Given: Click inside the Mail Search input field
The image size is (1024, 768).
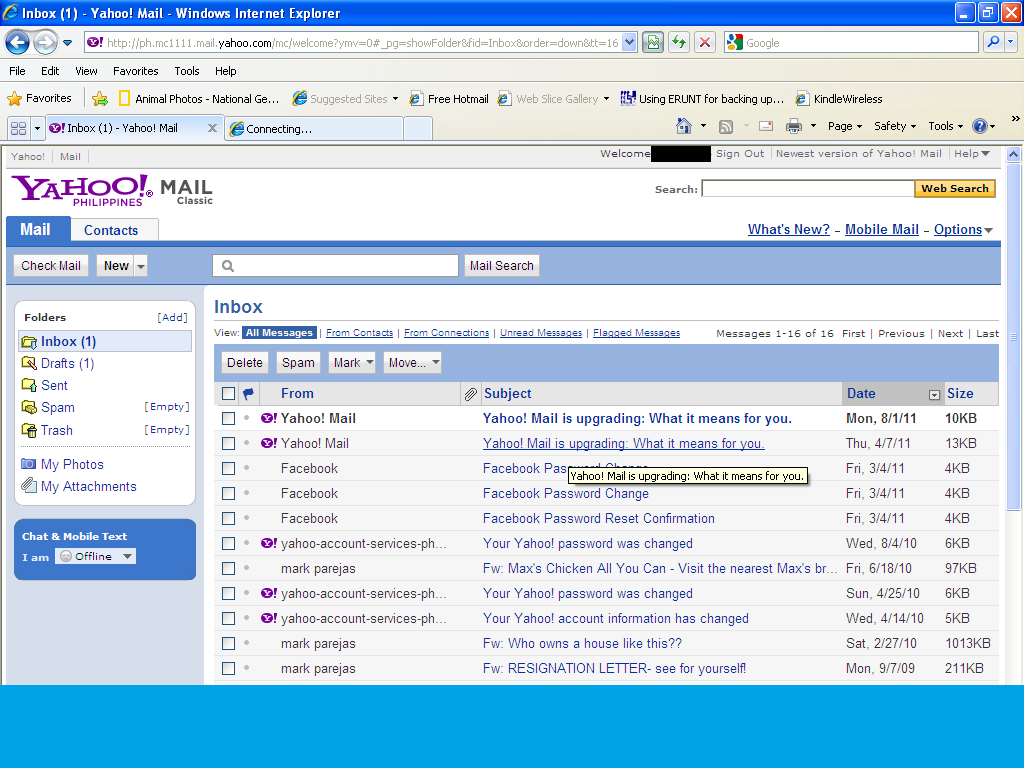Looking at the screenshot, I should [x=335, y=266].
